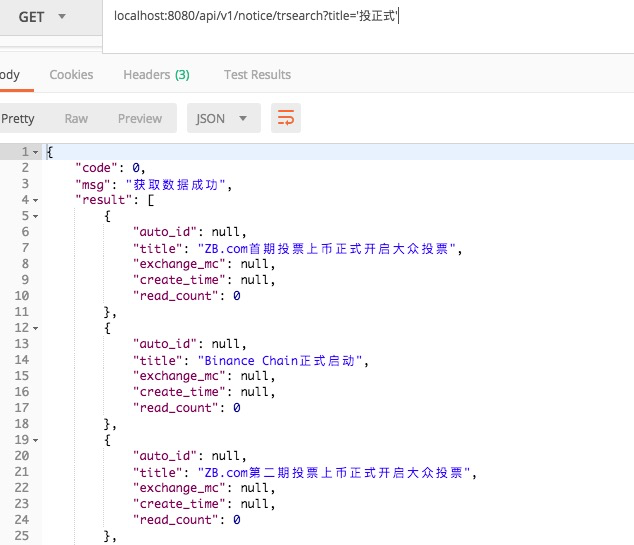Click "create_time": null on line 16
This screenshot has height=545, width=634.
tap(204, 392)
